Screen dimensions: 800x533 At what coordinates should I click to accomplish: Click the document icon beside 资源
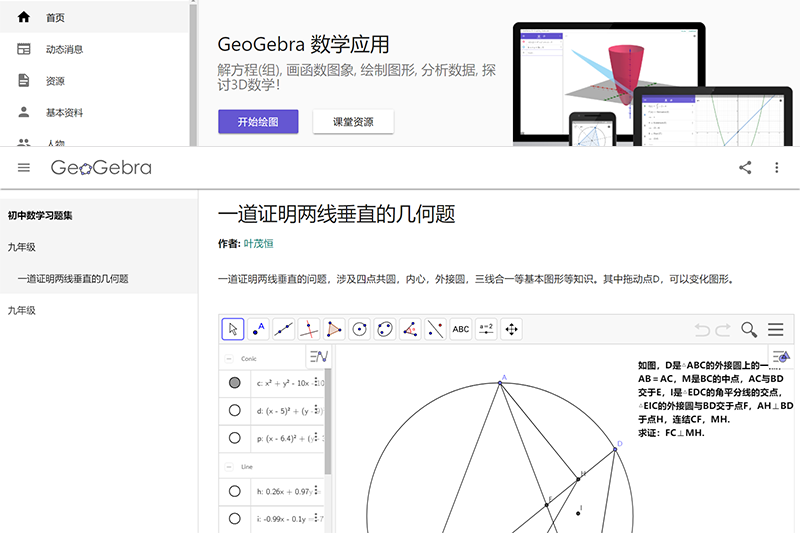pos(23,81)
